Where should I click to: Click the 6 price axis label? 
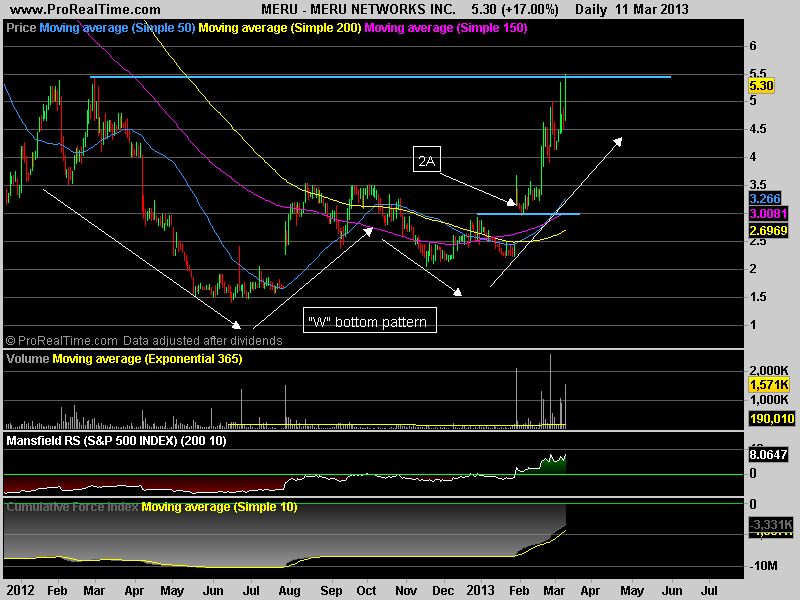point(753,46)
